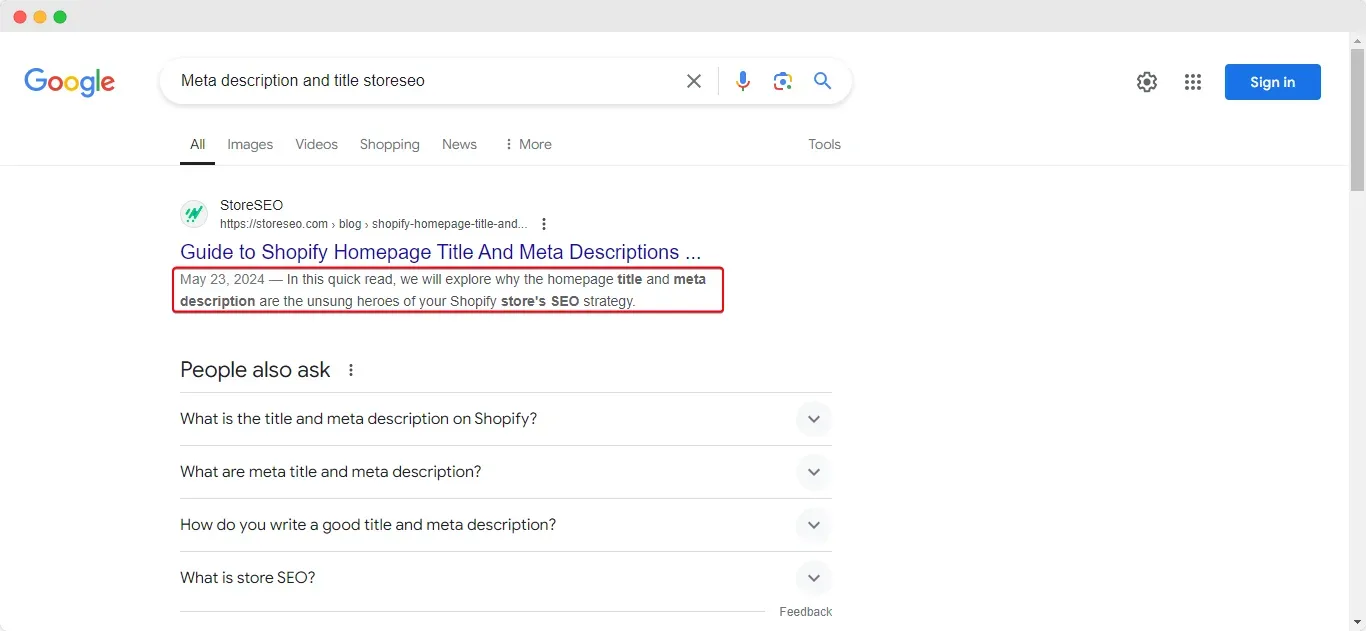The width and height of the screenshot is (1366, 631).
Task: Click the vertical page scrollbar thumb
Action: pos(1357,118)
